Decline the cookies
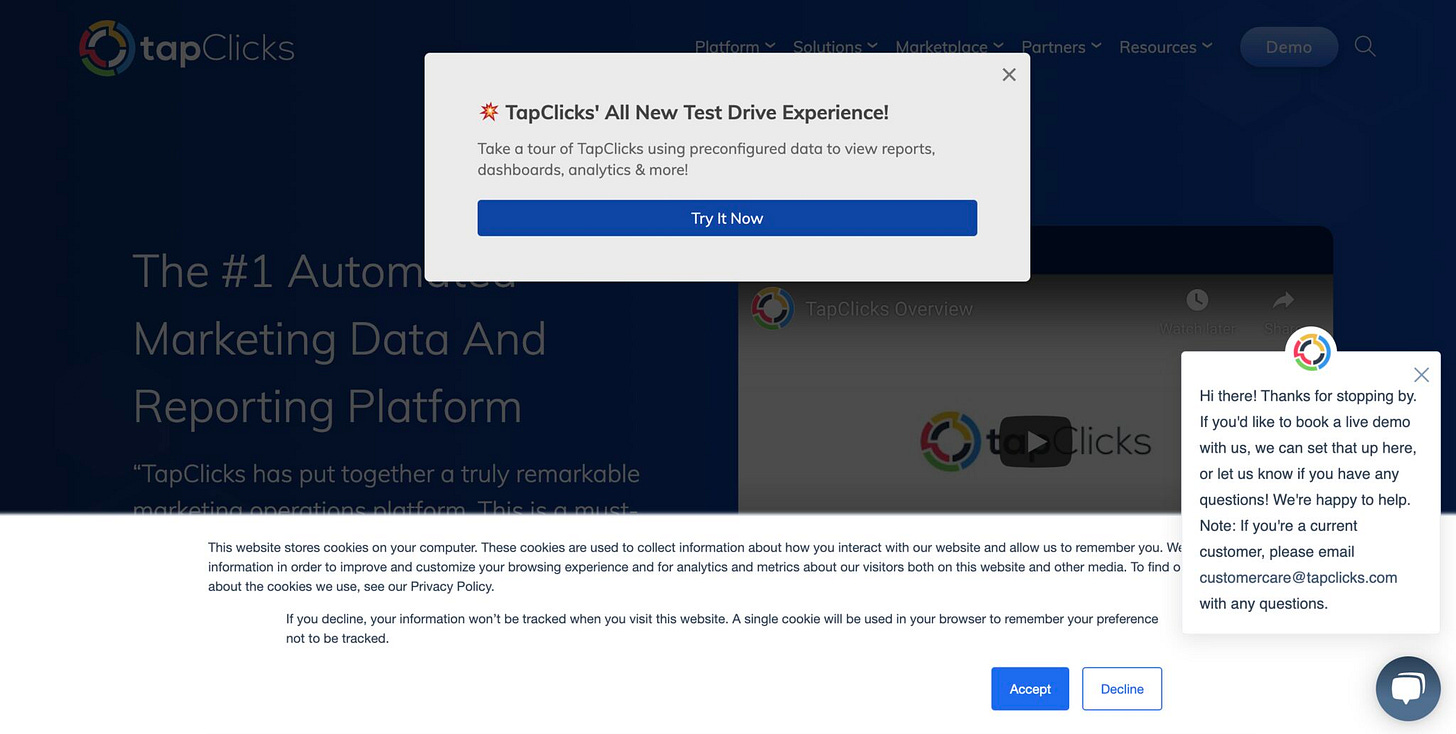1456x734 pixels. [1122, 689]
